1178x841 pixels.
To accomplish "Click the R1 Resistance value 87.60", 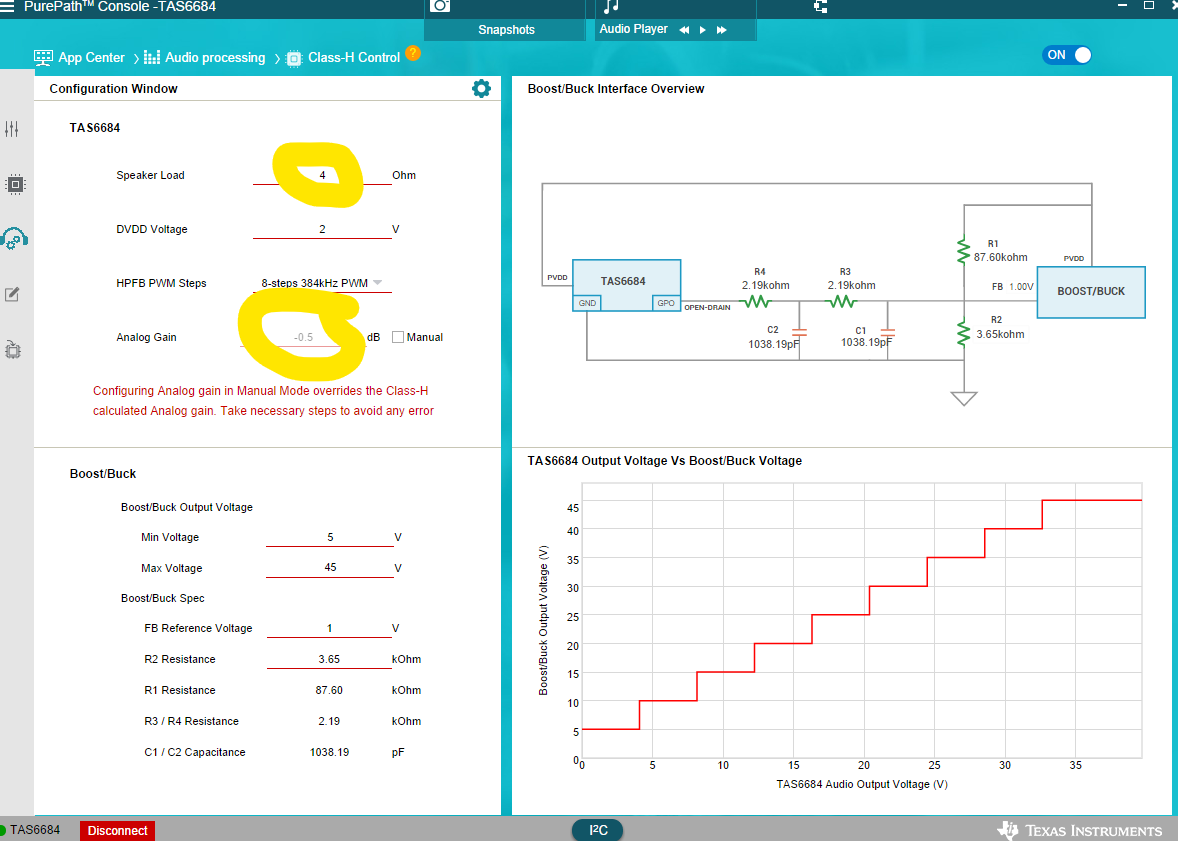I will [329, 690].
